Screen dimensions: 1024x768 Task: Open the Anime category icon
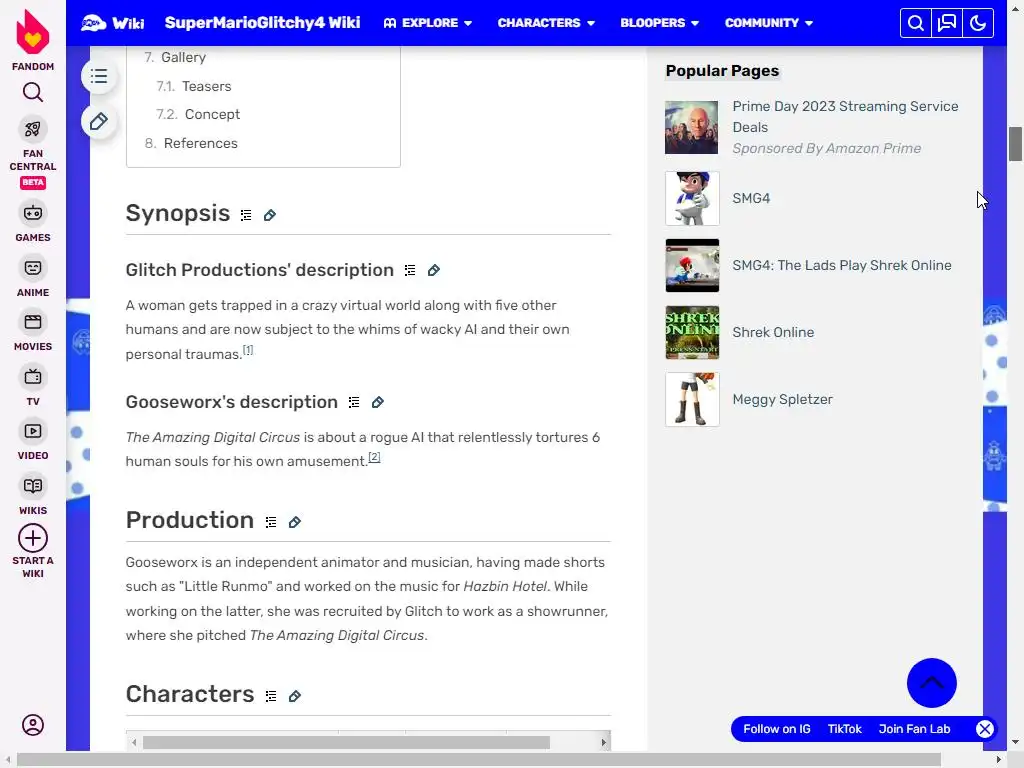pos(33,268)
